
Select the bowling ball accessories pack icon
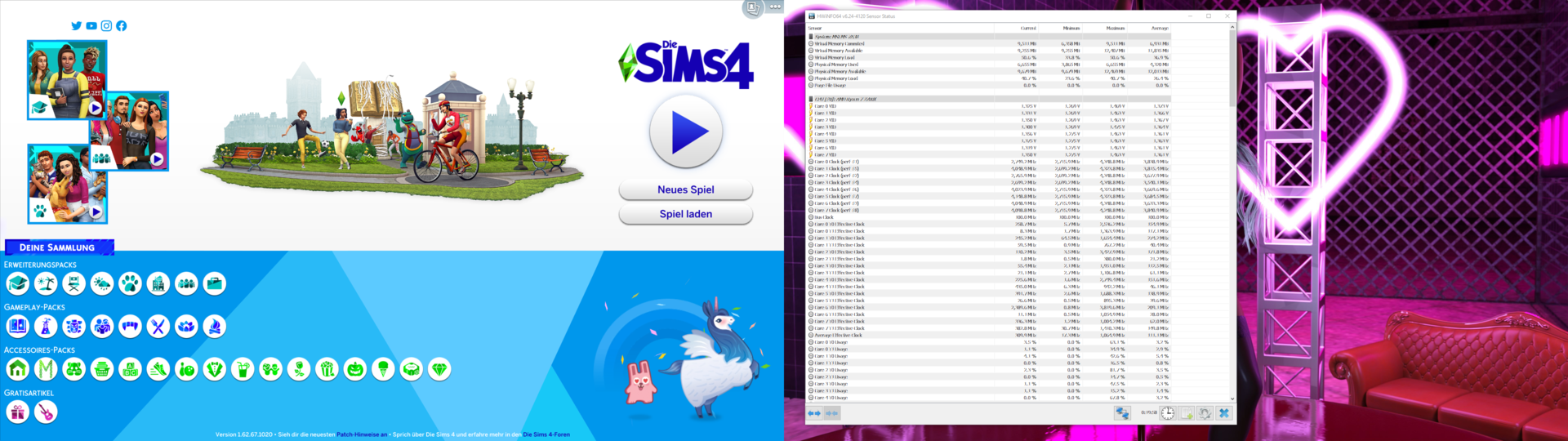(186, 369)
